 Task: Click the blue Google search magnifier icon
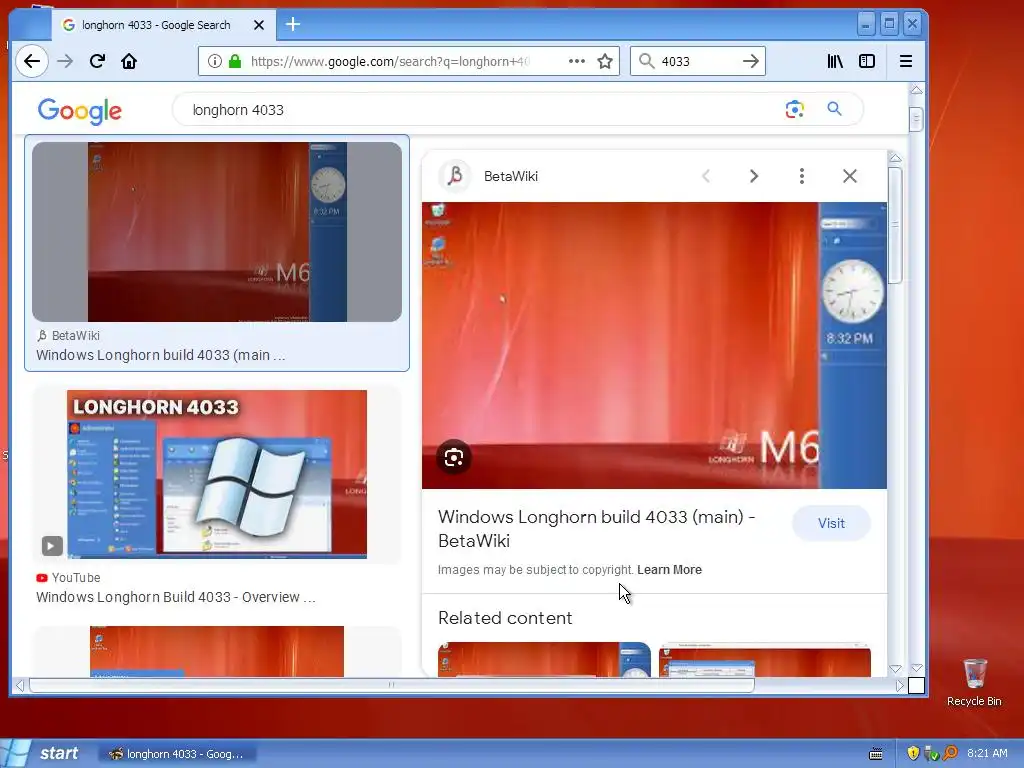click(x=834, y=109)
